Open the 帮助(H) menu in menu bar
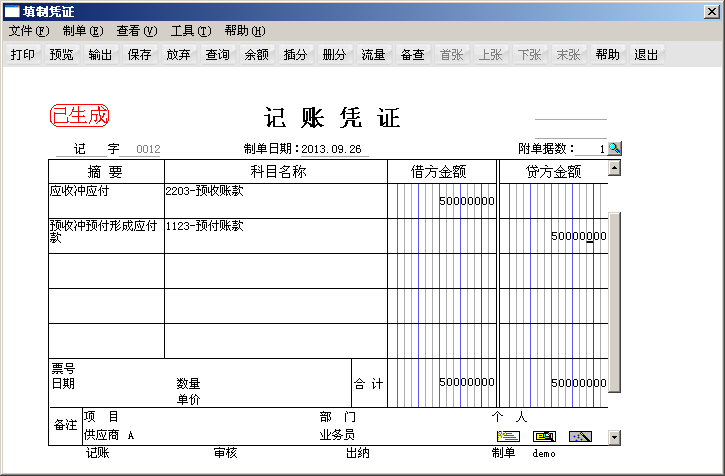Image resolution: width=725 pixels, height=476 pixels. coord(245,31)
